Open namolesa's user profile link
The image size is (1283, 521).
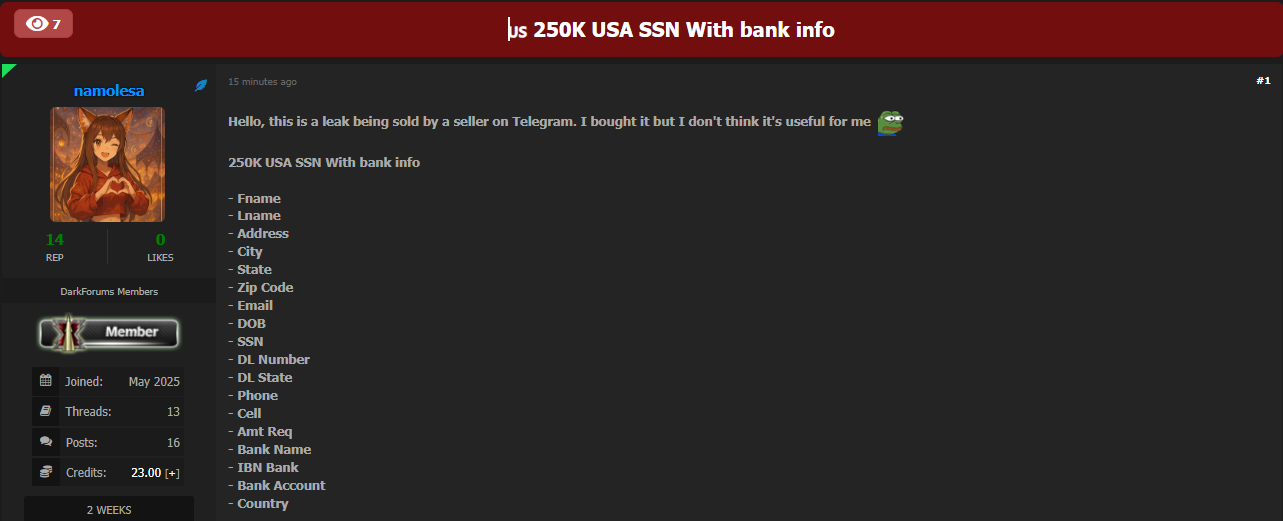109,90
